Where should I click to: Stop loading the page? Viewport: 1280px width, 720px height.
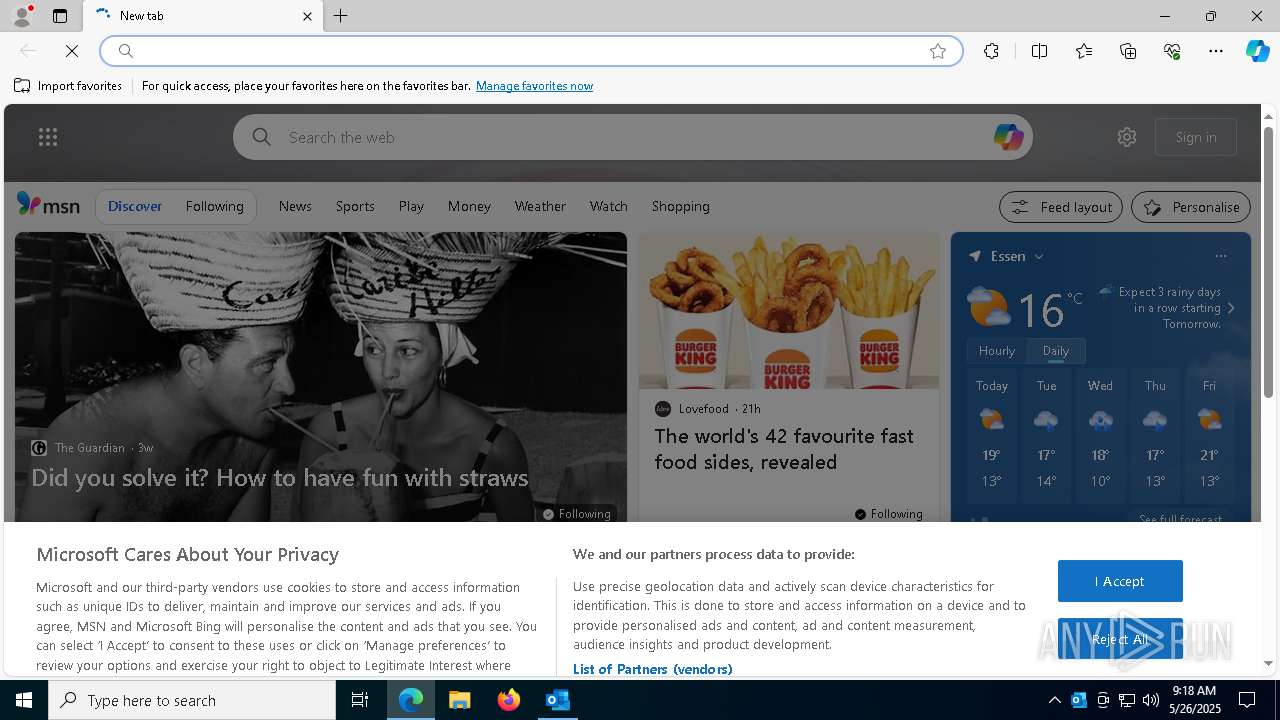(72, 51)
